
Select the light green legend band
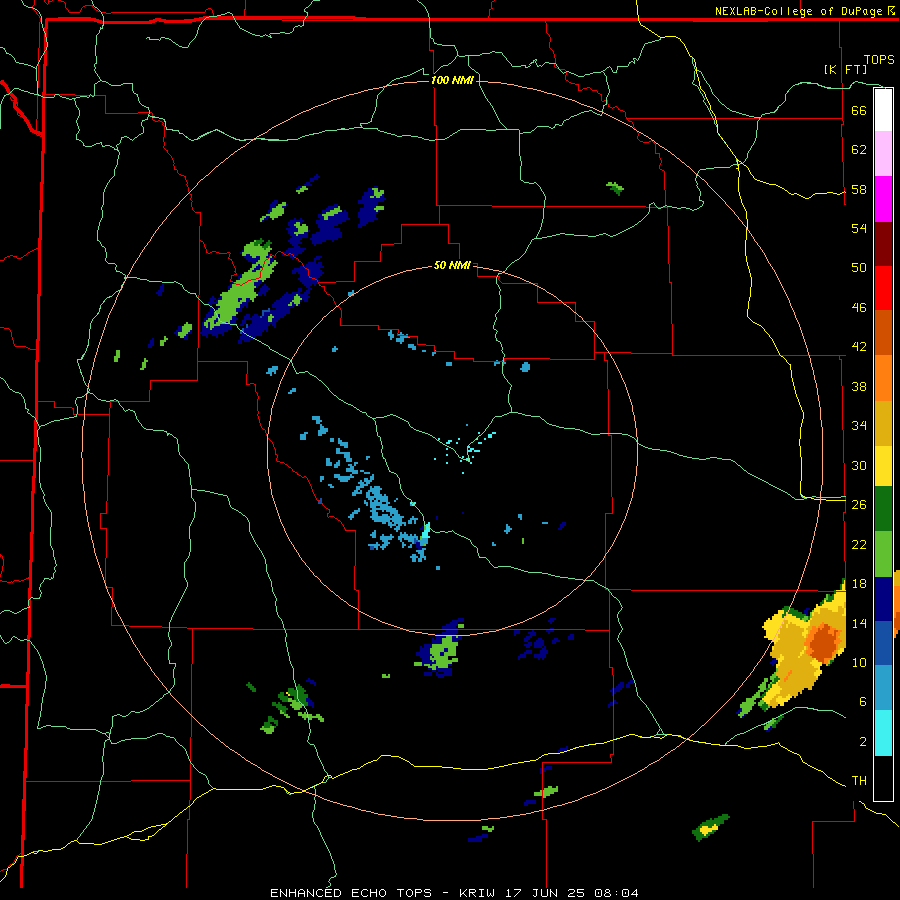tap(883, 554)
